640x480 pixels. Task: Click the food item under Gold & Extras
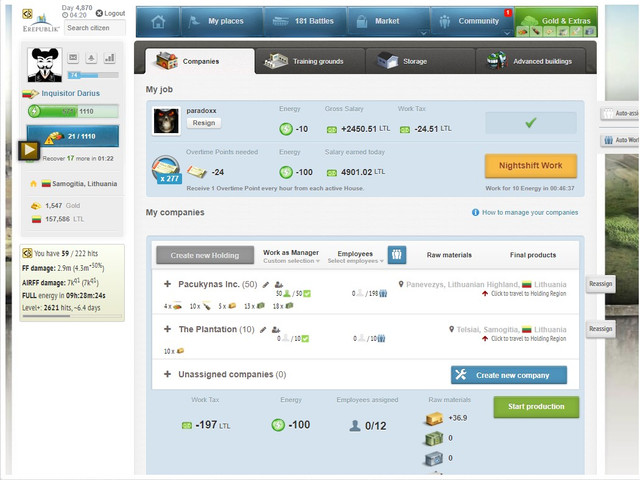point(523,31)
